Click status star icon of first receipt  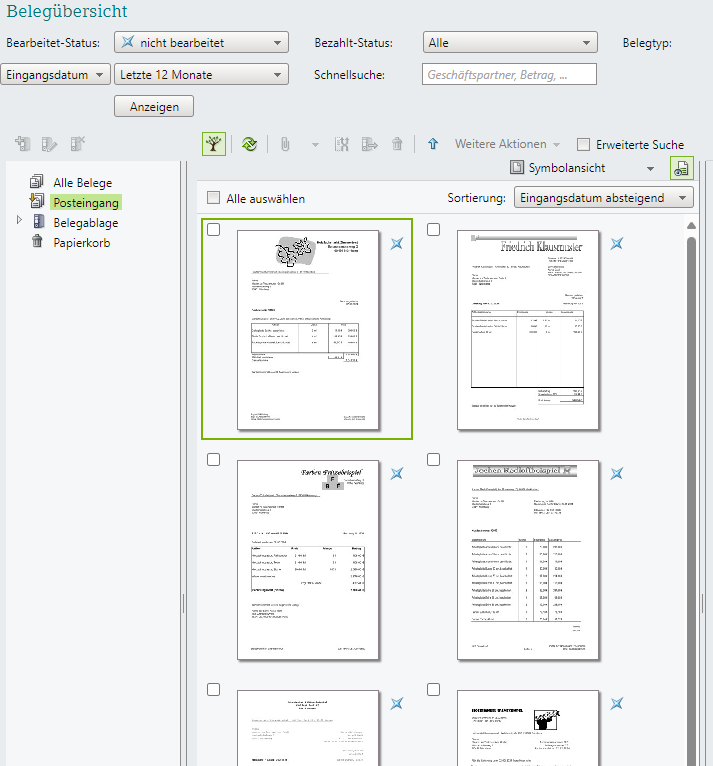[397, 243]
